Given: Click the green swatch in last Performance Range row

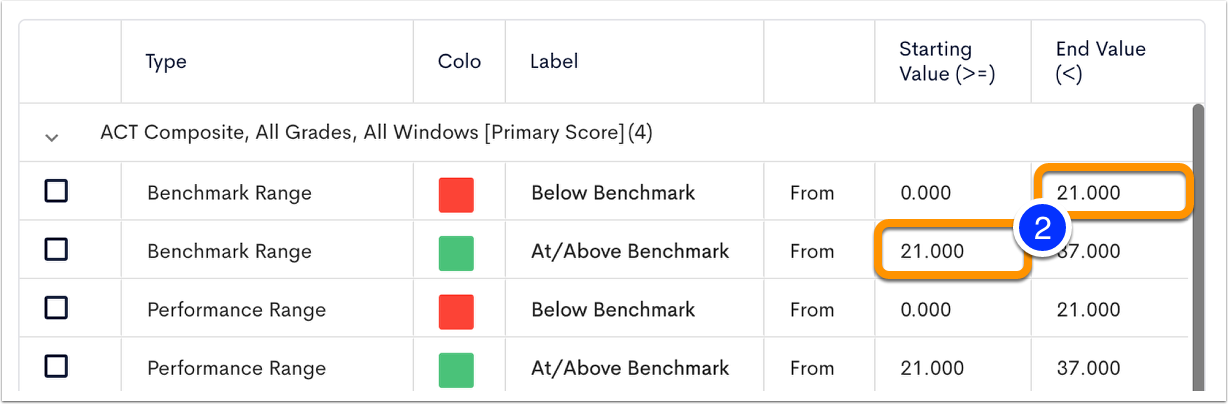Looking at the screenshot, I should coord(456,370).
